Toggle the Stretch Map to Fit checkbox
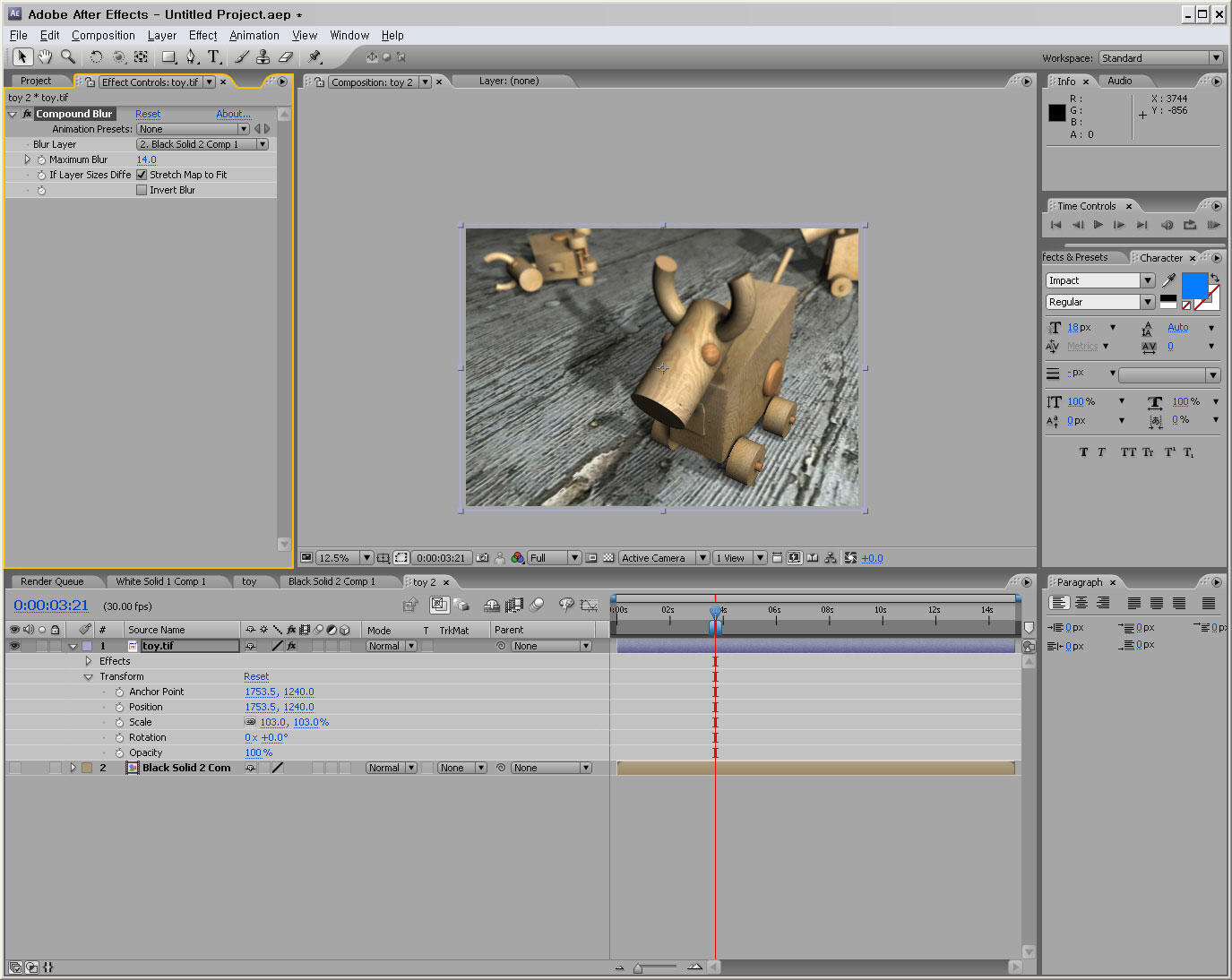 (142, 175)
